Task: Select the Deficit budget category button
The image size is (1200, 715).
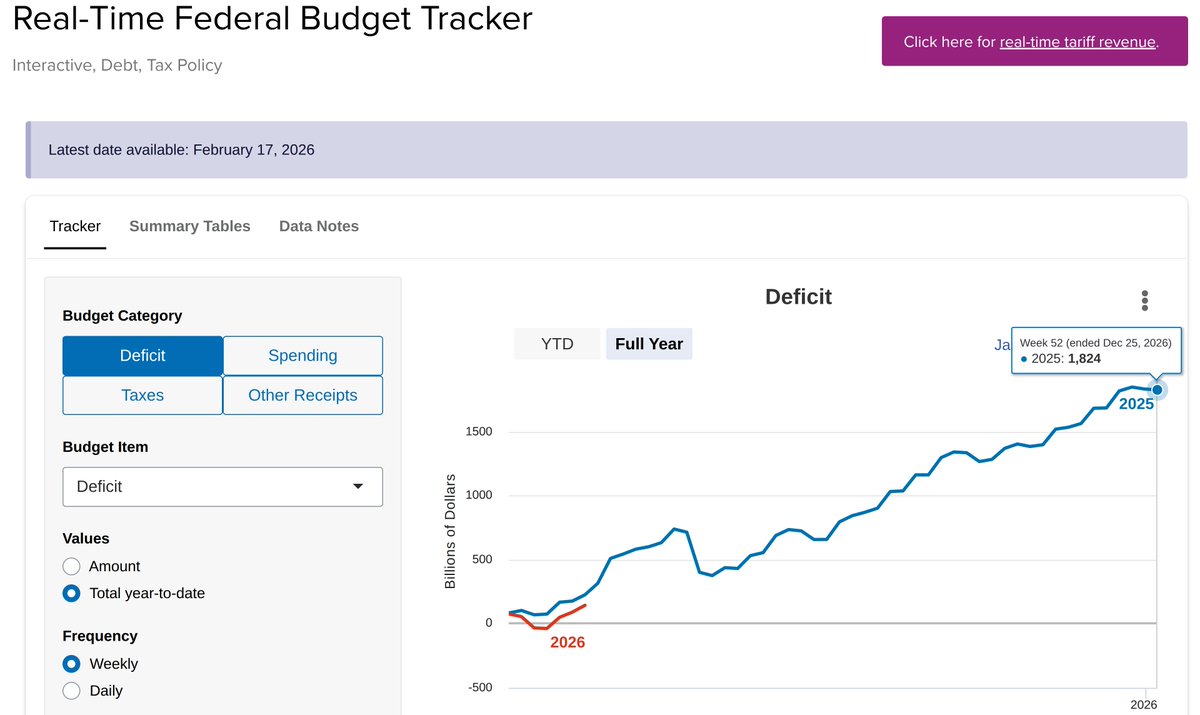Action: 142,355
